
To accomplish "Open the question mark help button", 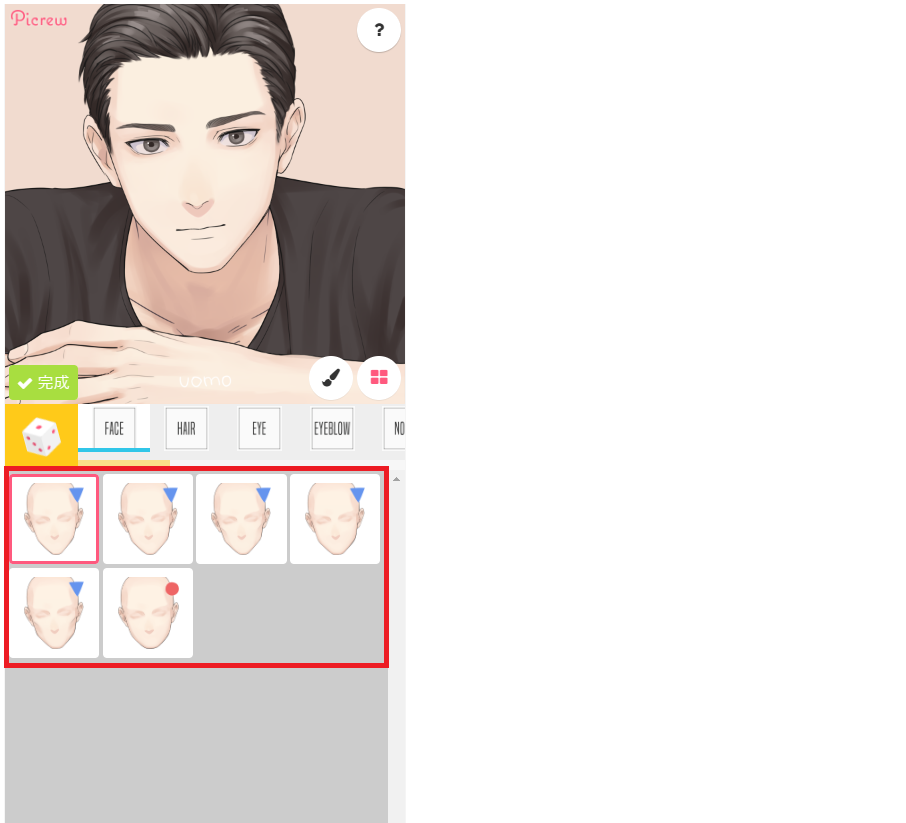I will point(379,30).
